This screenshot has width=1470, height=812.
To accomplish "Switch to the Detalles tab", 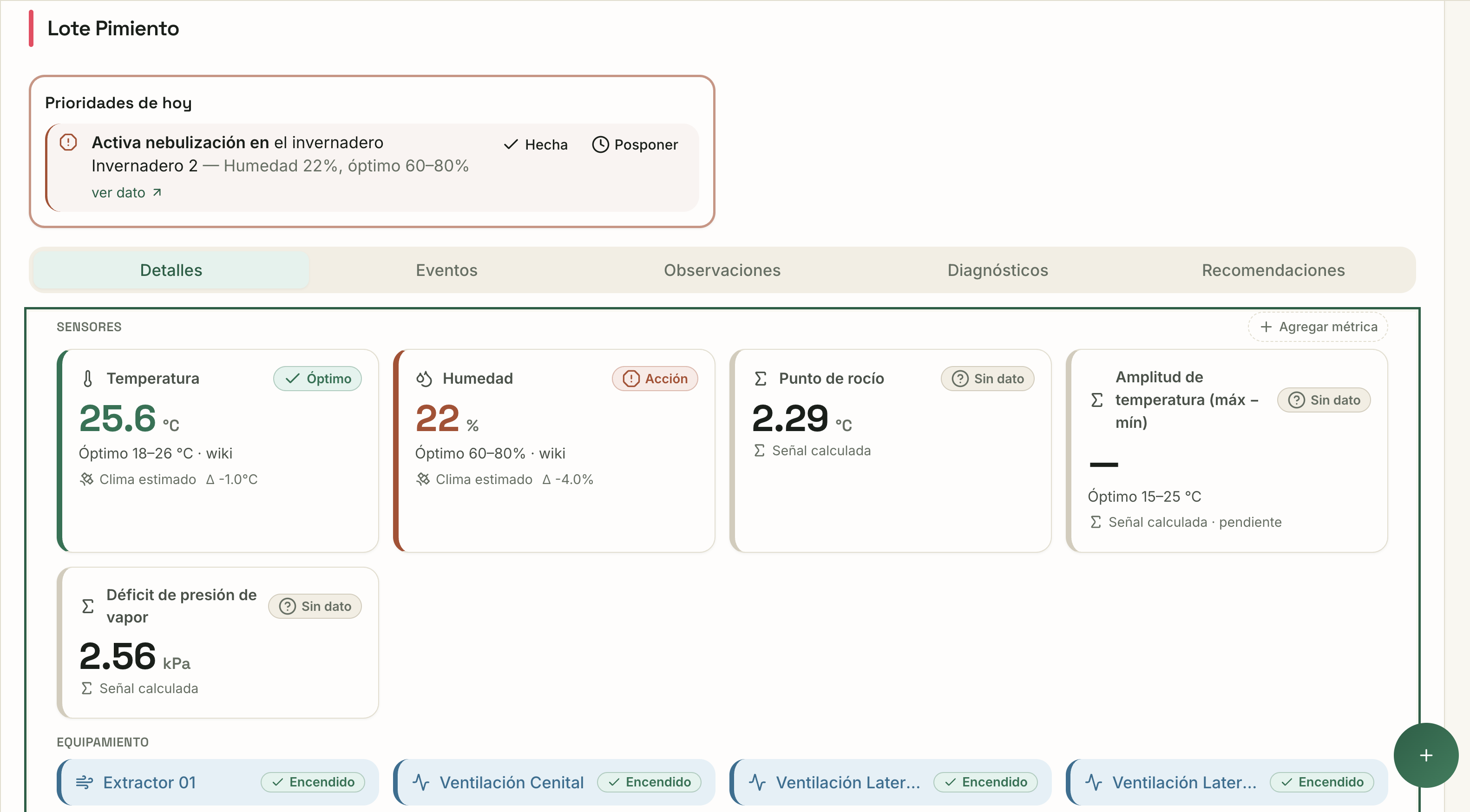I will (x=171, y=270).
